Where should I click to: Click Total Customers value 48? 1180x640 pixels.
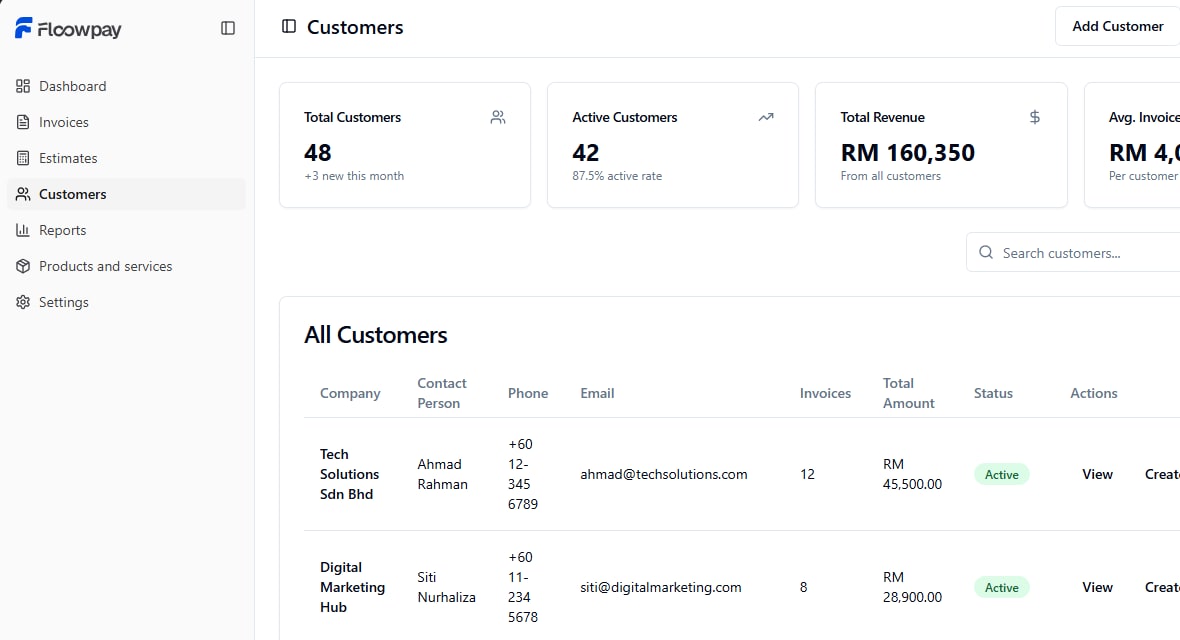click(318, 153)
